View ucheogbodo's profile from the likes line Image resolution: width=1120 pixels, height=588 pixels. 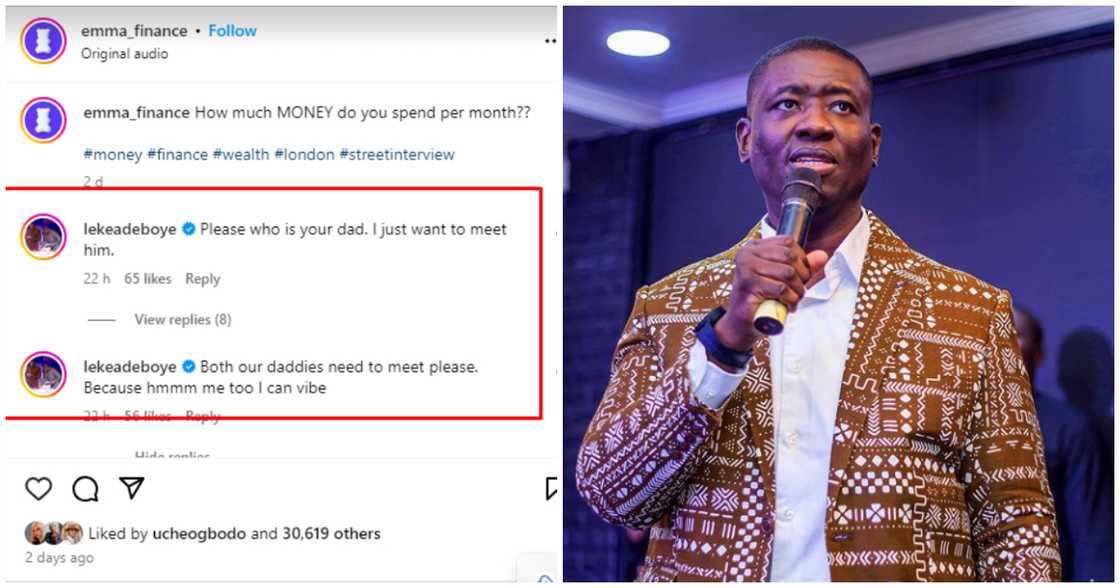(199, 534)
